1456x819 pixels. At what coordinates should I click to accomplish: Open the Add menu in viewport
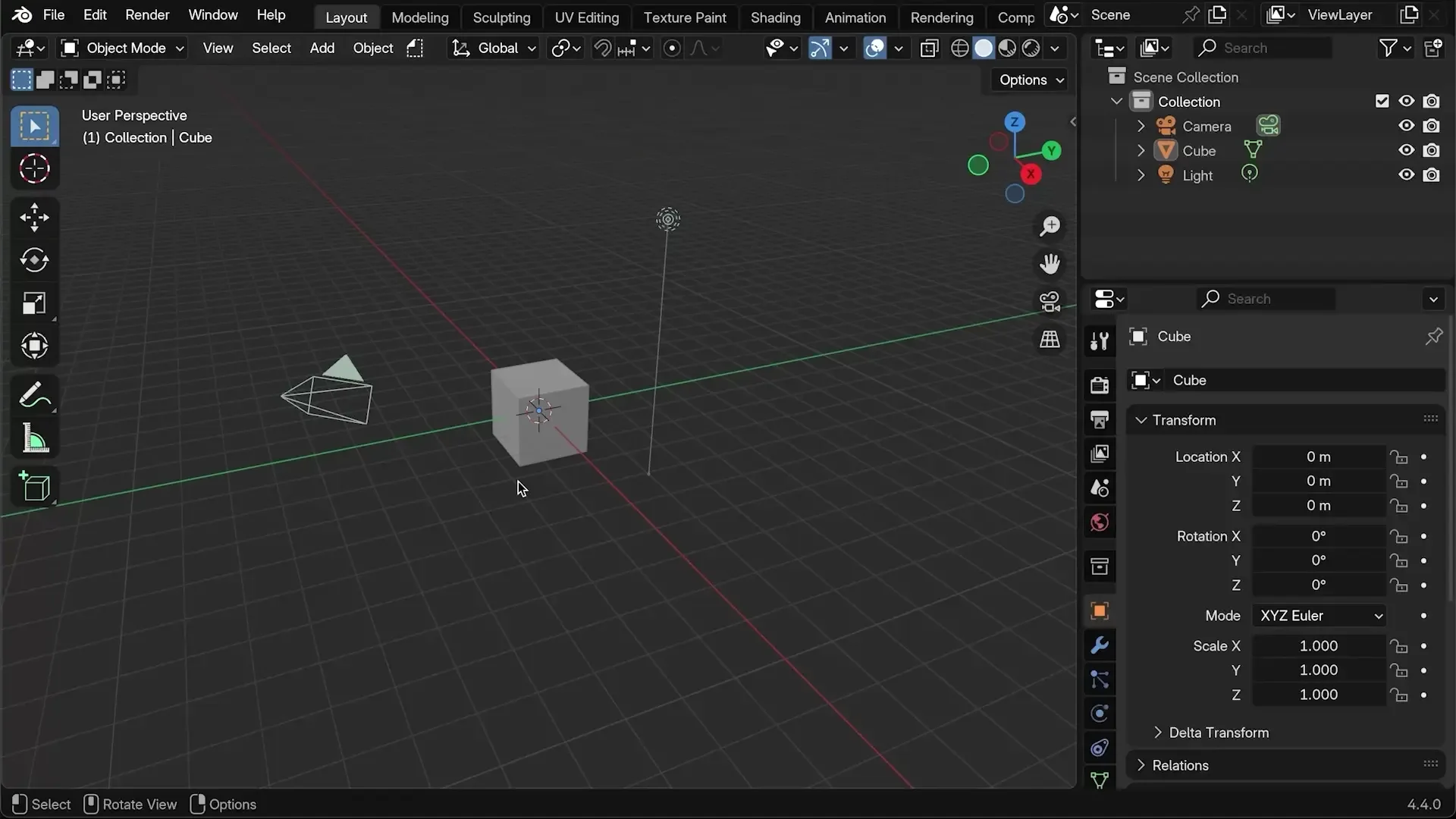click(322, 49)
